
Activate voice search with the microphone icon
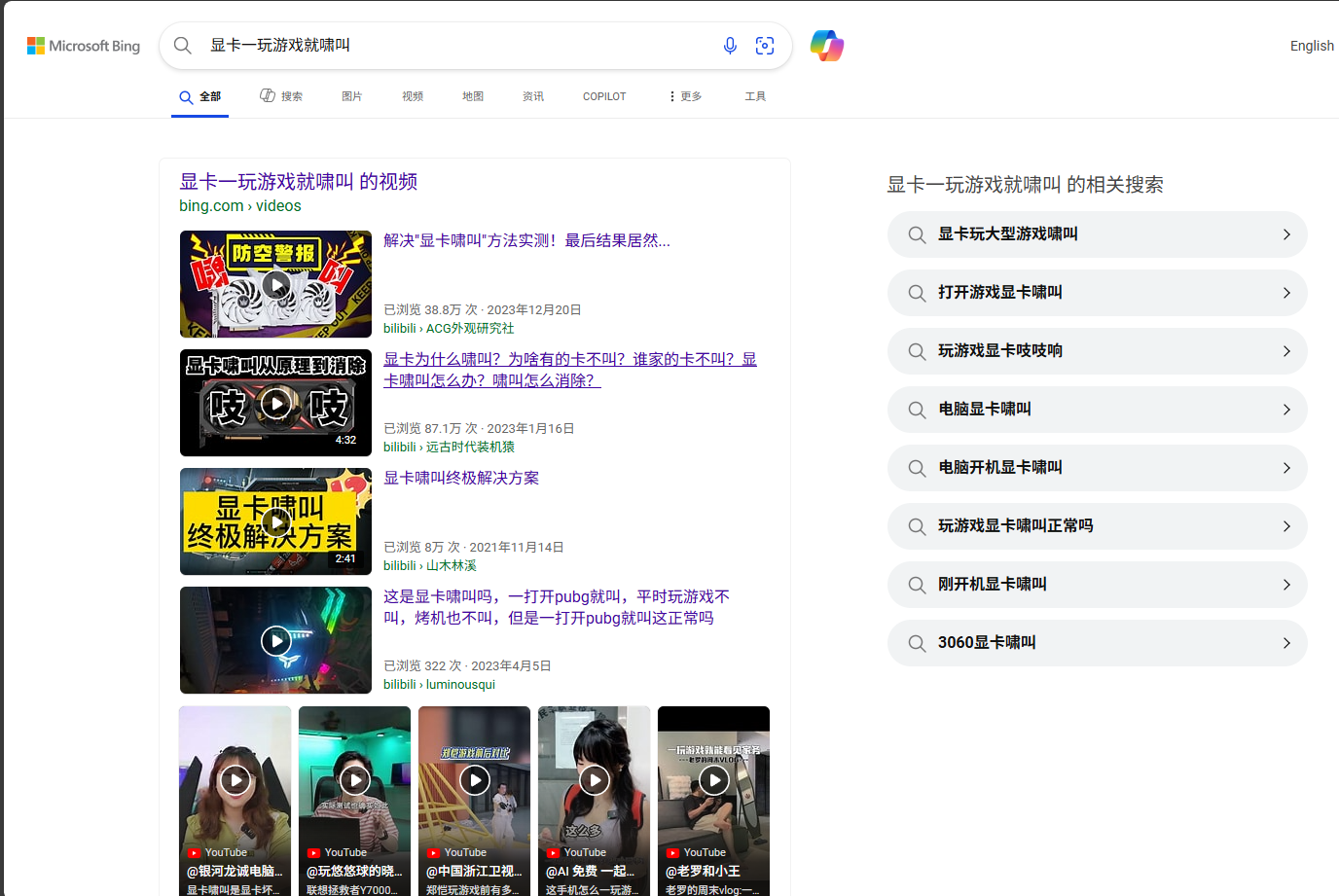click(x=730, y=45)
